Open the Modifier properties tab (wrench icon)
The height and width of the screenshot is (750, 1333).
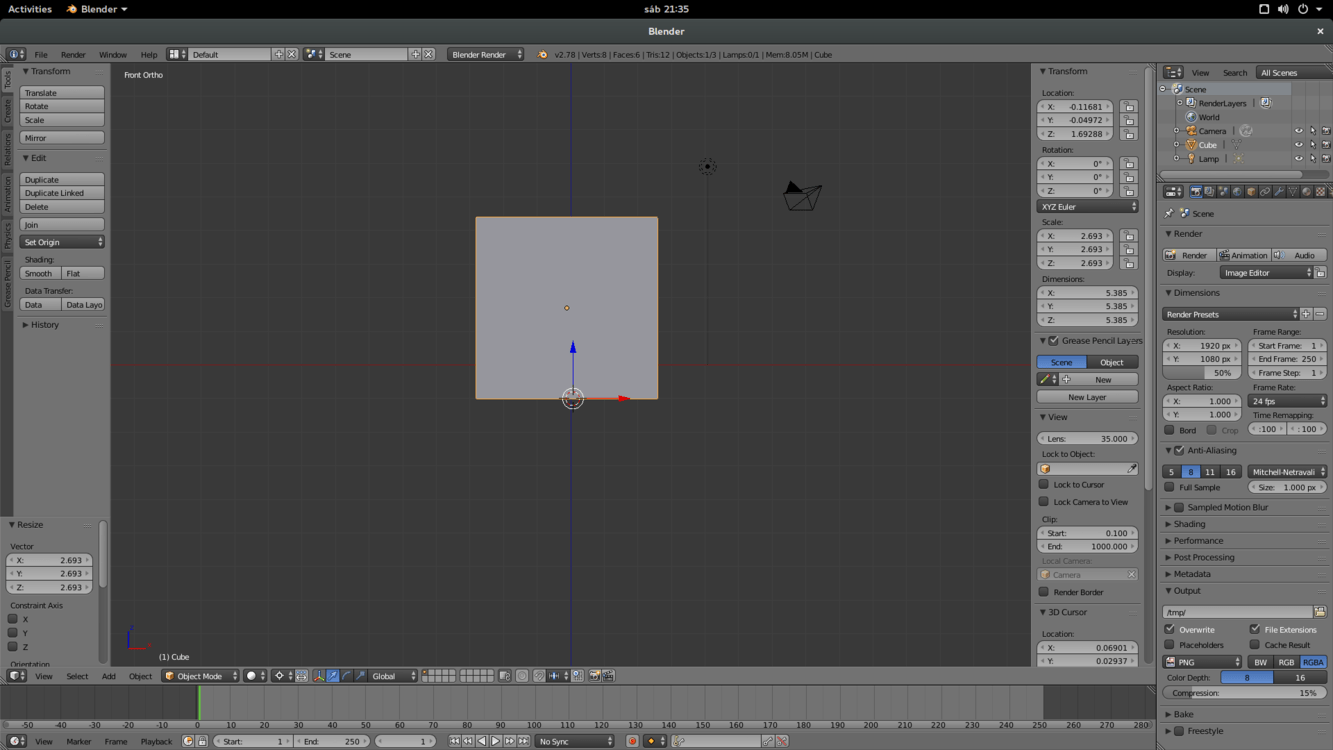pyautogui.click(x=1279, y=190)
